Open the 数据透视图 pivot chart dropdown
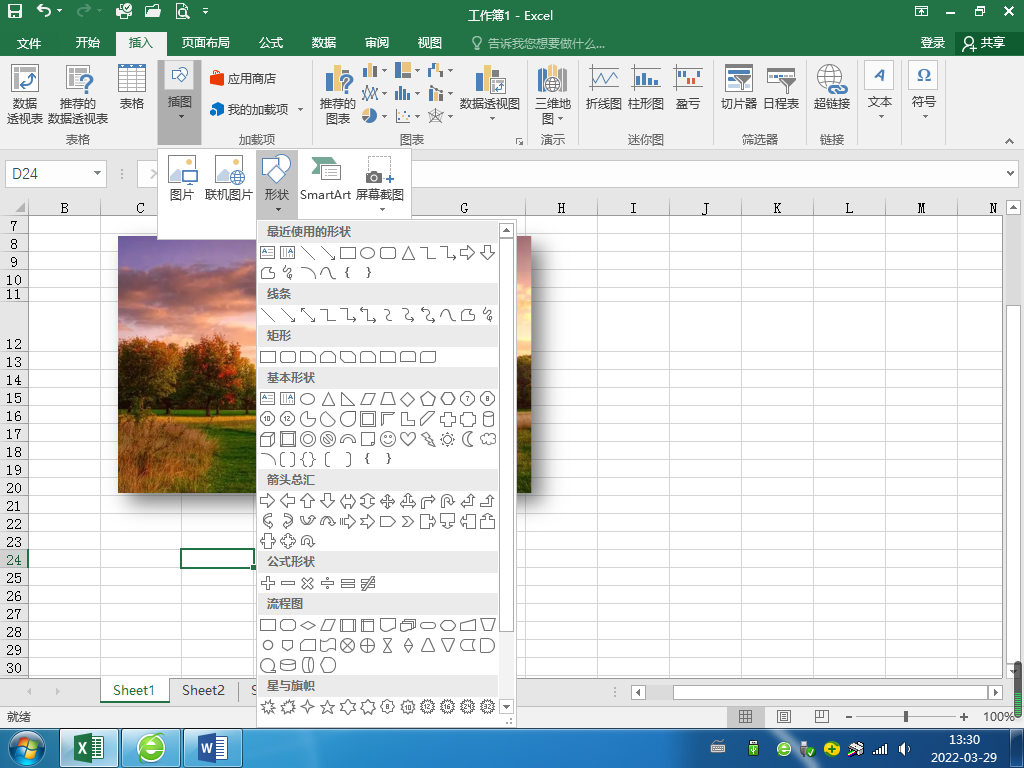Screen dimensions: 1024x768 (x=492, y=119)
